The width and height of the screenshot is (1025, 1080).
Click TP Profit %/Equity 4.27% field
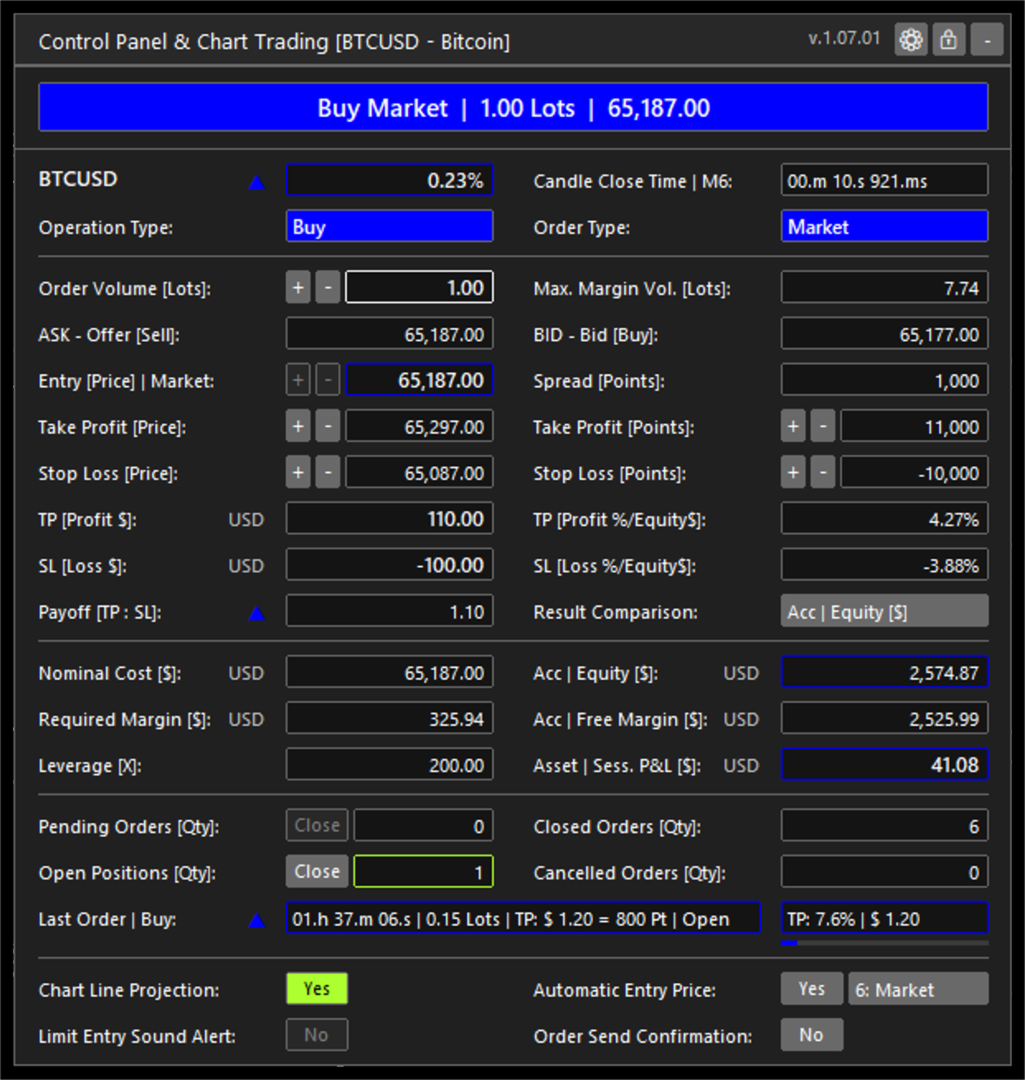[884, 519]
